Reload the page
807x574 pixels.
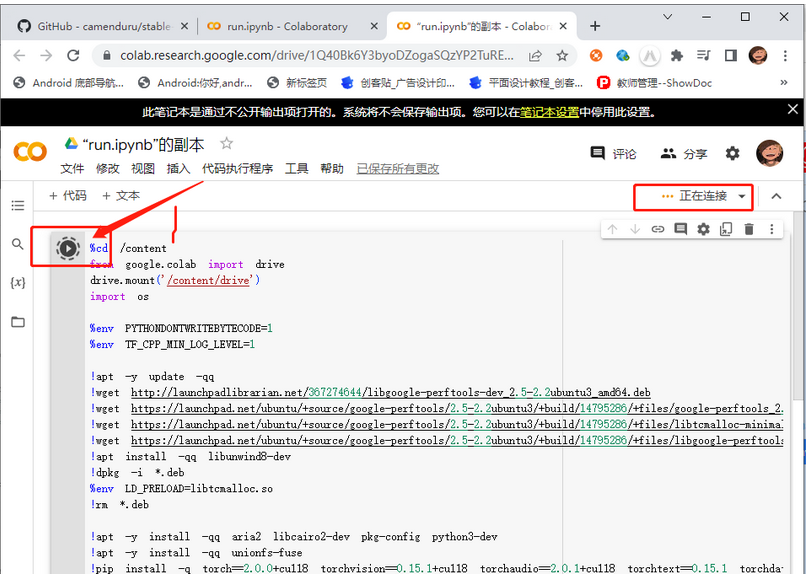[73, 56]
